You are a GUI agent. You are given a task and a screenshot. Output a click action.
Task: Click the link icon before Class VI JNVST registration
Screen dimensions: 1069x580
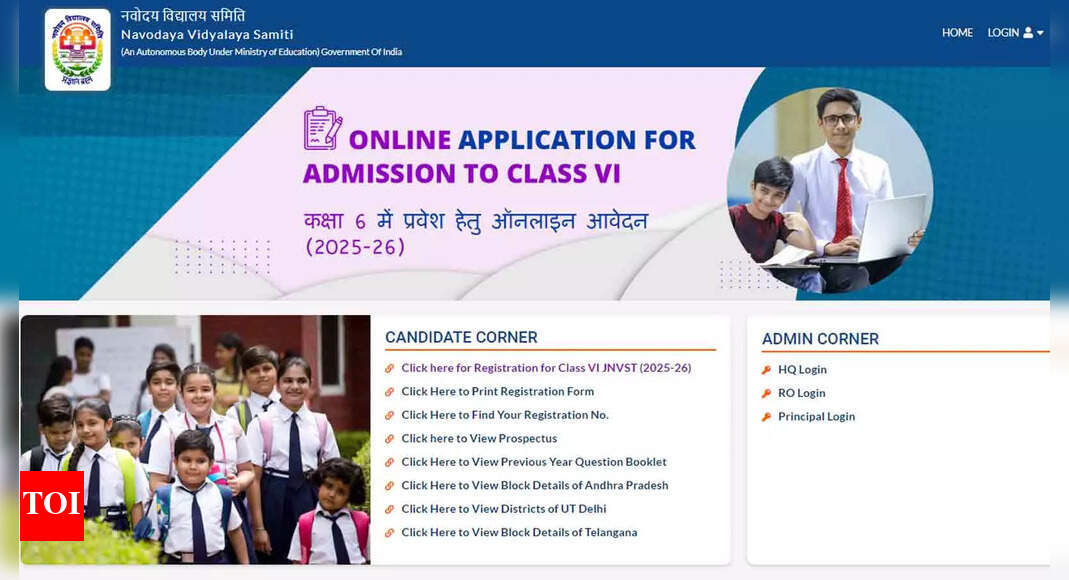pyautogui.click(x=390, y=368)
